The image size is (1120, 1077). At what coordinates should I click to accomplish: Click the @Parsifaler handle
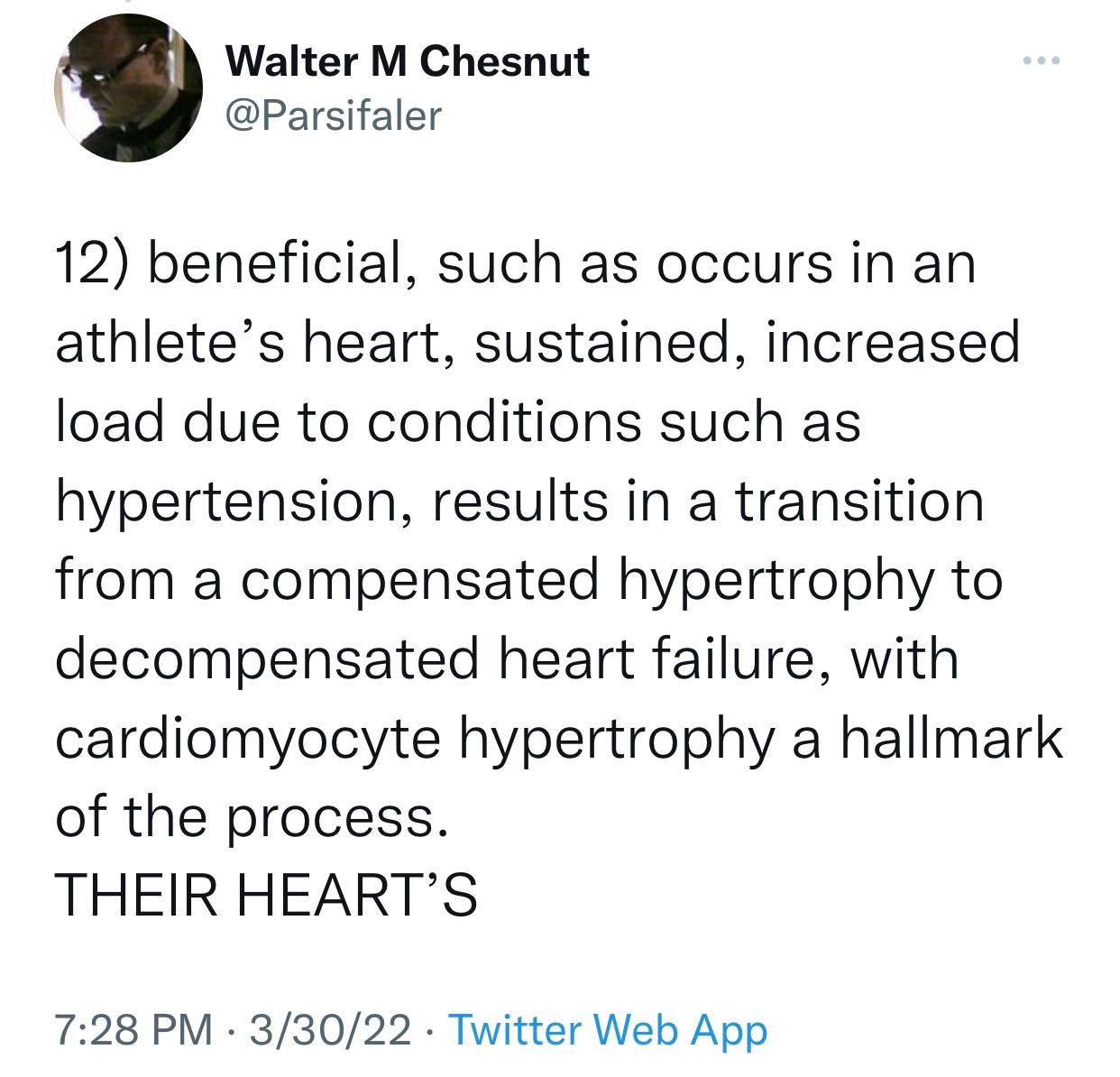(334, 115)
